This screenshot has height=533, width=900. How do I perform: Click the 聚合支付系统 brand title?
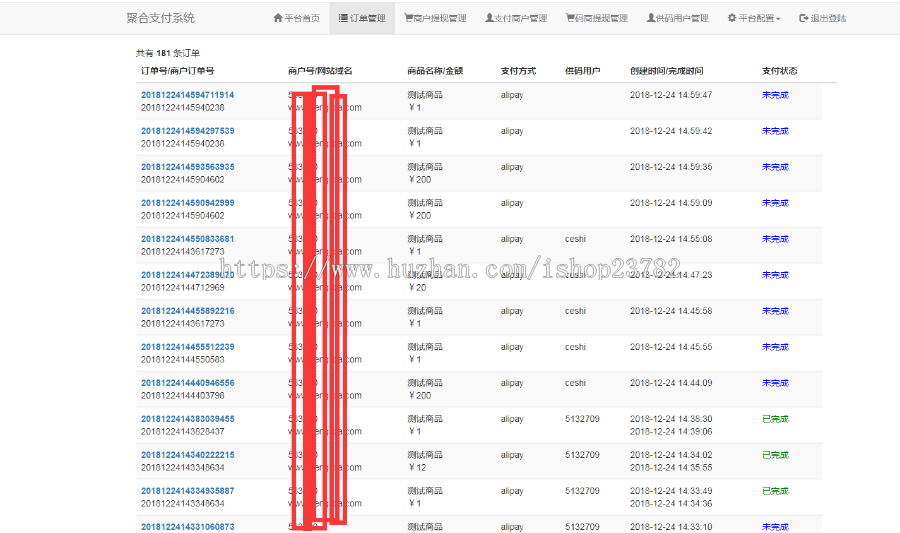click(x=161, y=18)
